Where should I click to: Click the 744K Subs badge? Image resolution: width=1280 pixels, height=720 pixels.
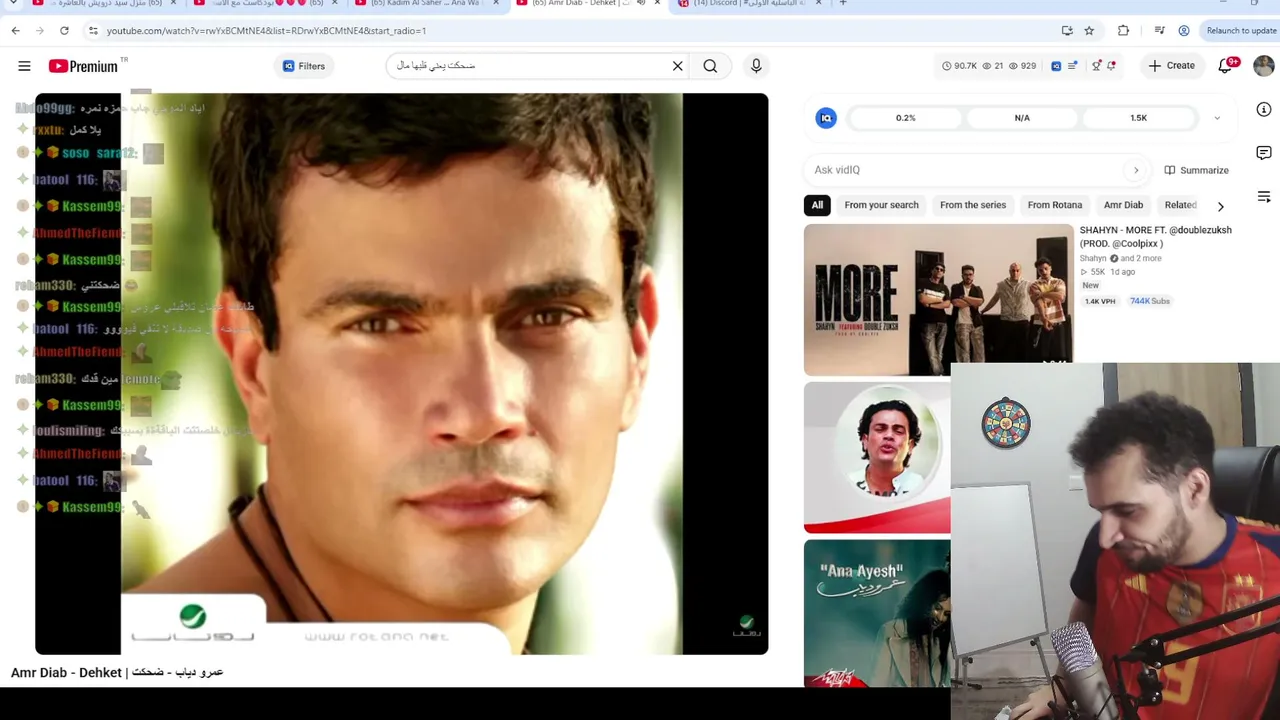[x=1149, y=301]
